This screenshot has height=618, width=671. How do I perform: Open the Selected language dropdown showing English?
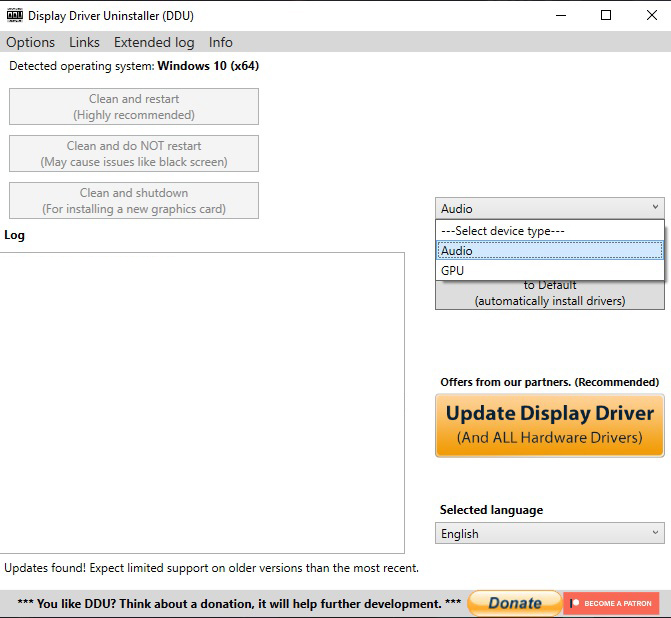(550, 533)
